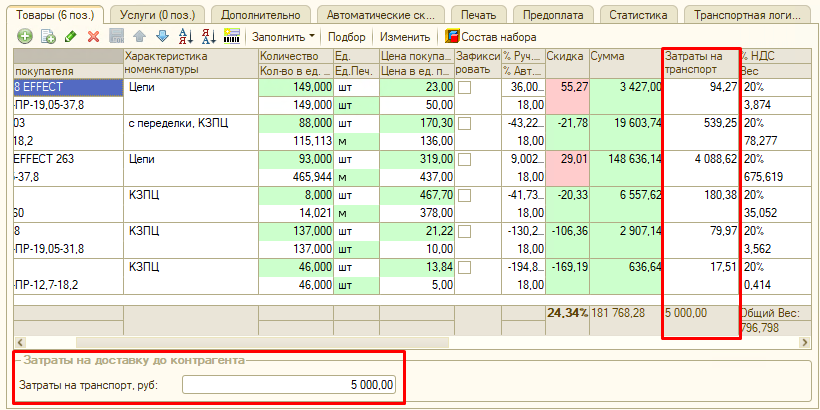Open the Заполнить dropdown menu

point(283,37)
